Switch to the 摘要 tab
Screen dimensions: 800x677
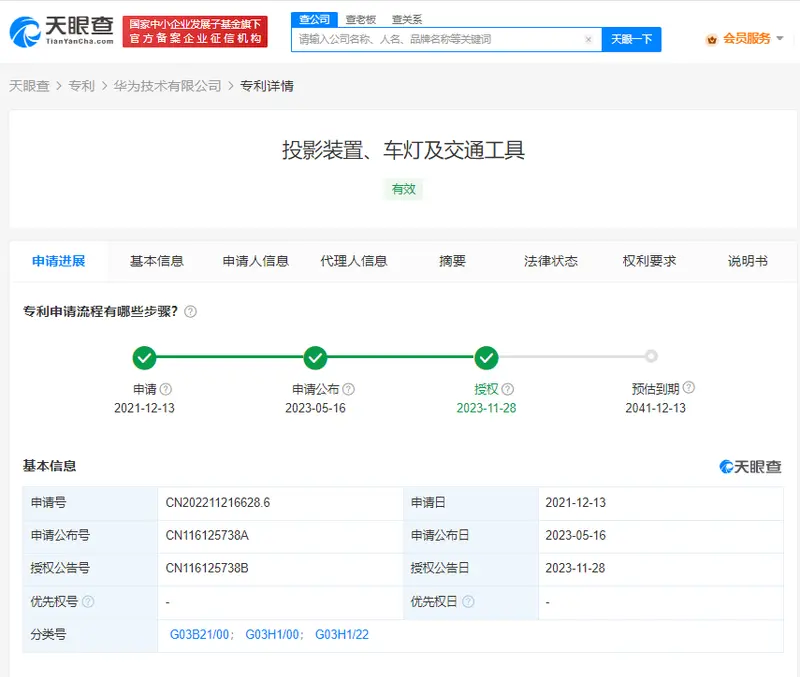tap(453, 261)
